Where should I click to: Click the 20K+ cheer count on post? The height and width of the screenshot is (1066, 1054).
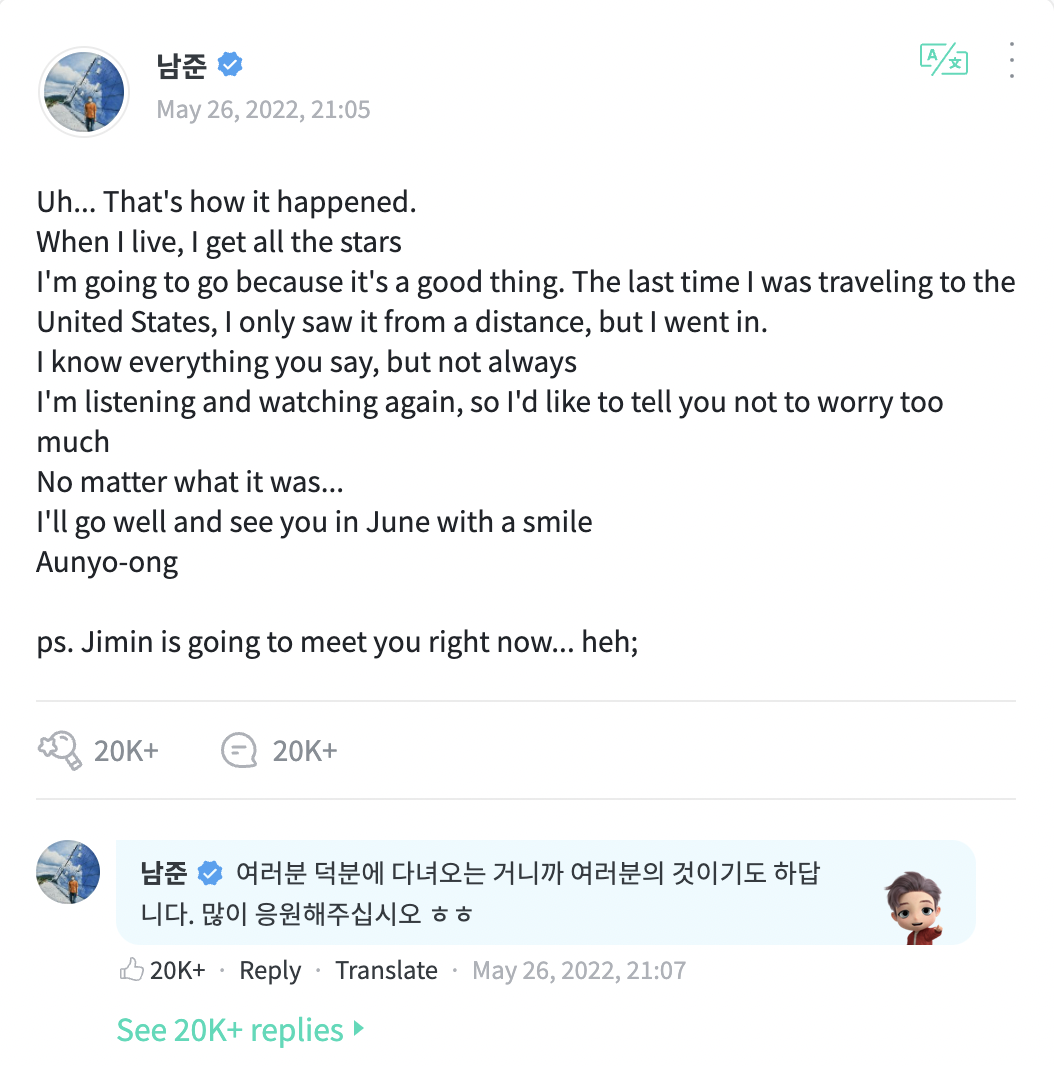click(126, 751)
